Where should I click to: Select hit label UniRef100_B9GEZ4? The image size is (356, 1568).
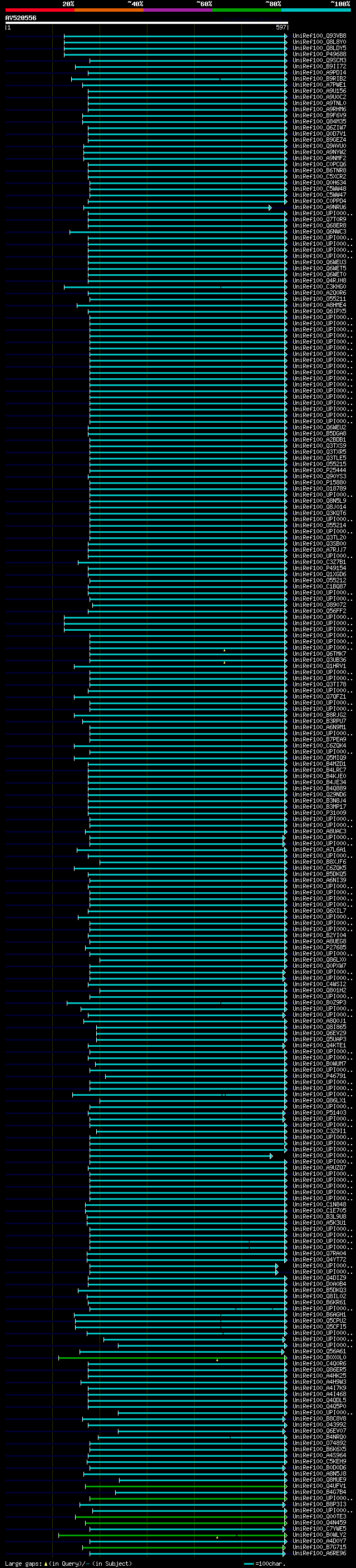tap(319, 140)
